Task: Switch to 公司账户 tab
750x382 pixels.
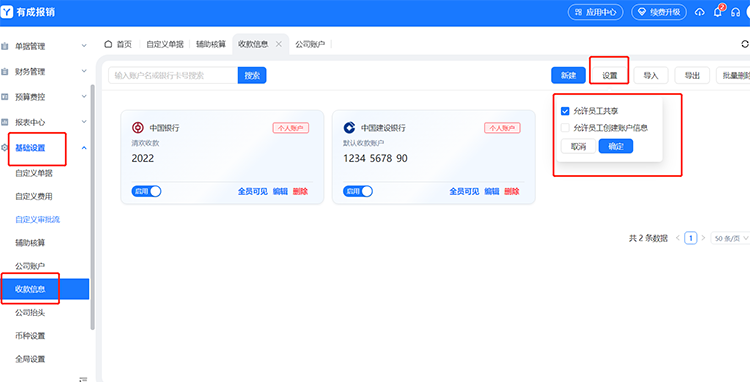Action: (310, 44)
